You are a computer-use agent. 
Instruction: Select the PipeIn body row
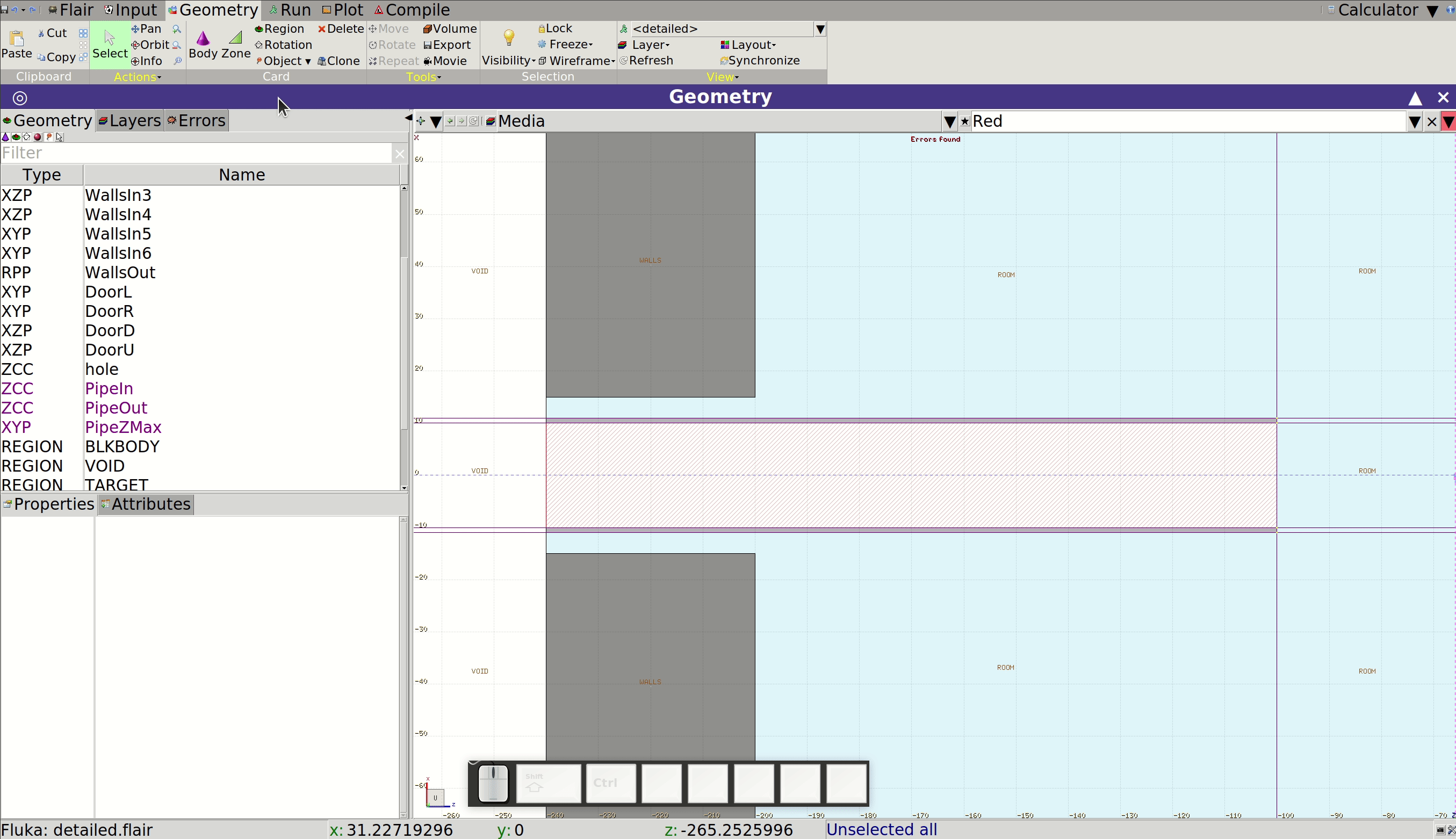(200, 388)
